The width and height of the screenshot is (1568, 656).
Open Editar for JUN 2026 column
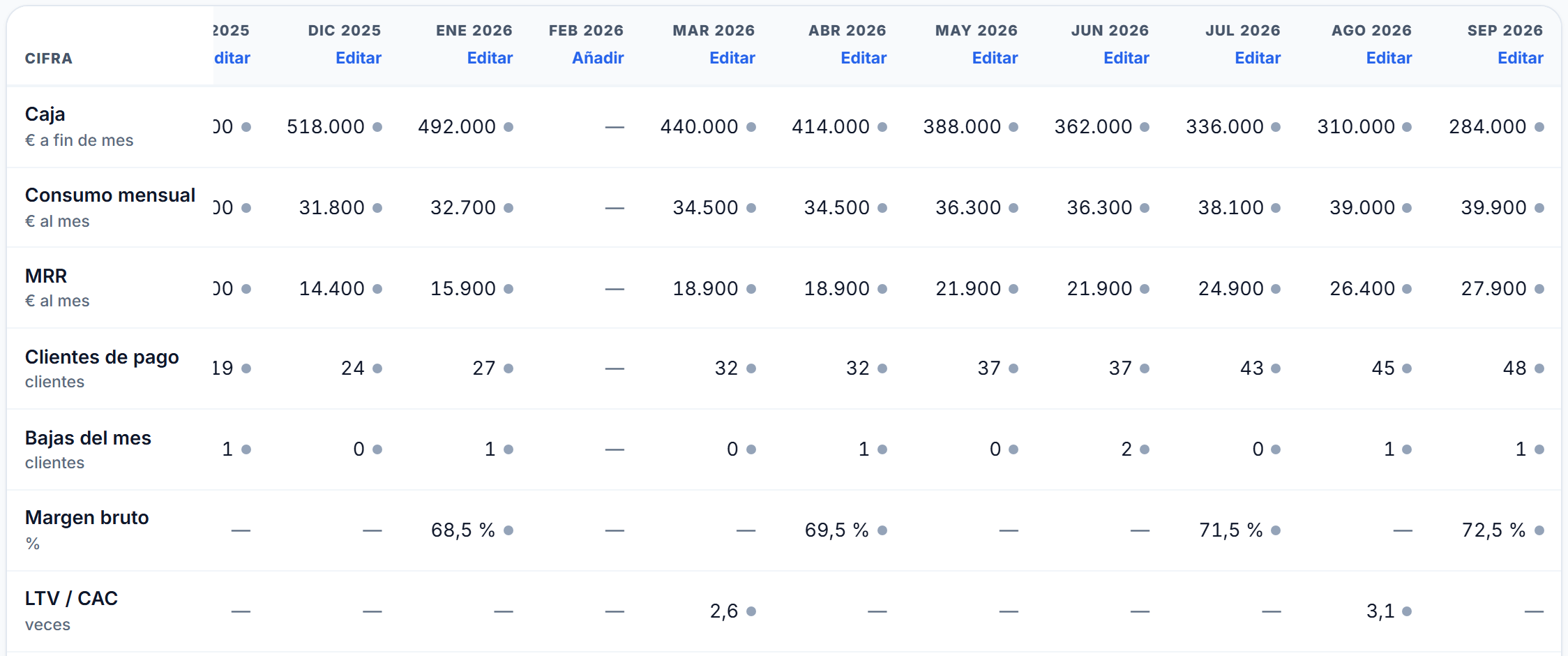point(1126,58)
